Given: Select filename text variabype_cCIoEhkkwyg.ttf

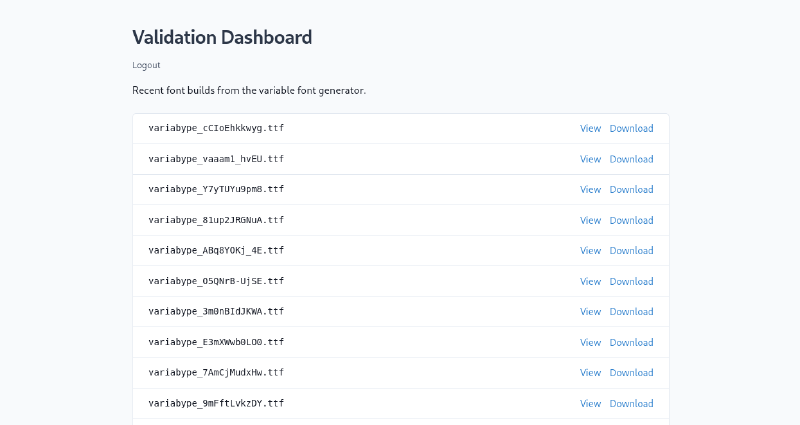Looking at the screenshot, I should (x=216, y=128).
